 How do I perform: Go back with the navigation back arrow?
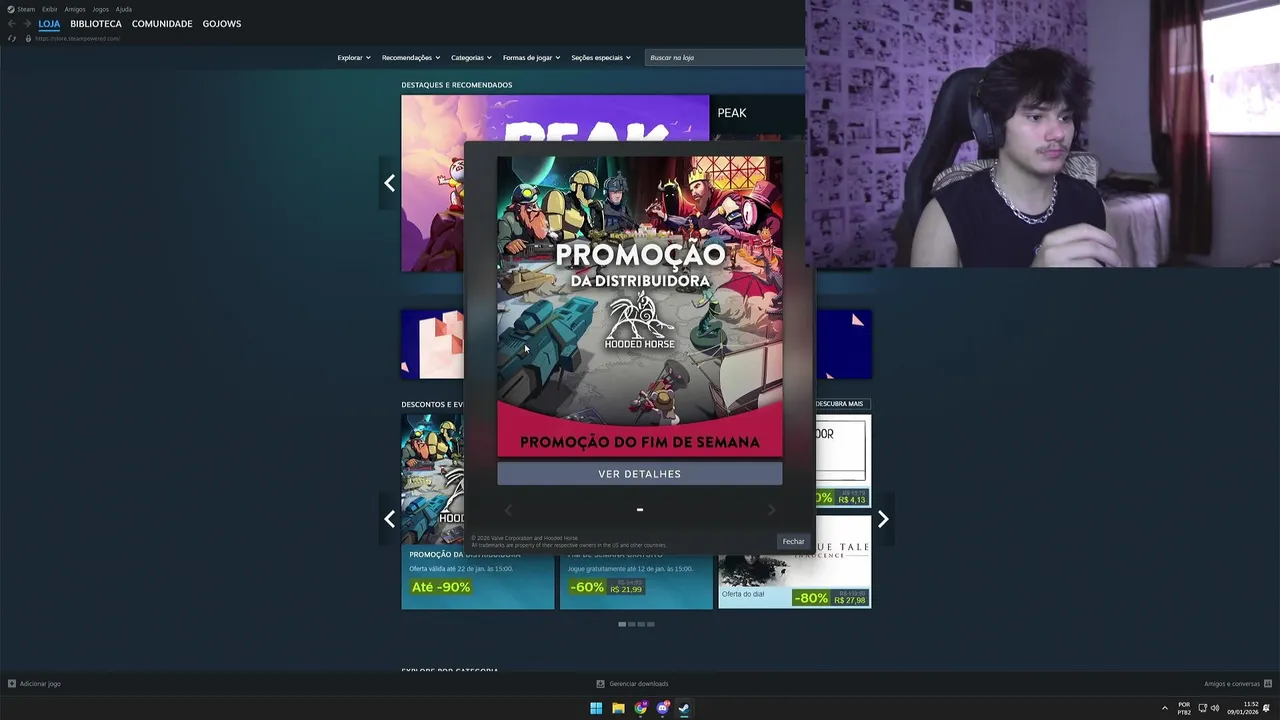pos(12,24)
